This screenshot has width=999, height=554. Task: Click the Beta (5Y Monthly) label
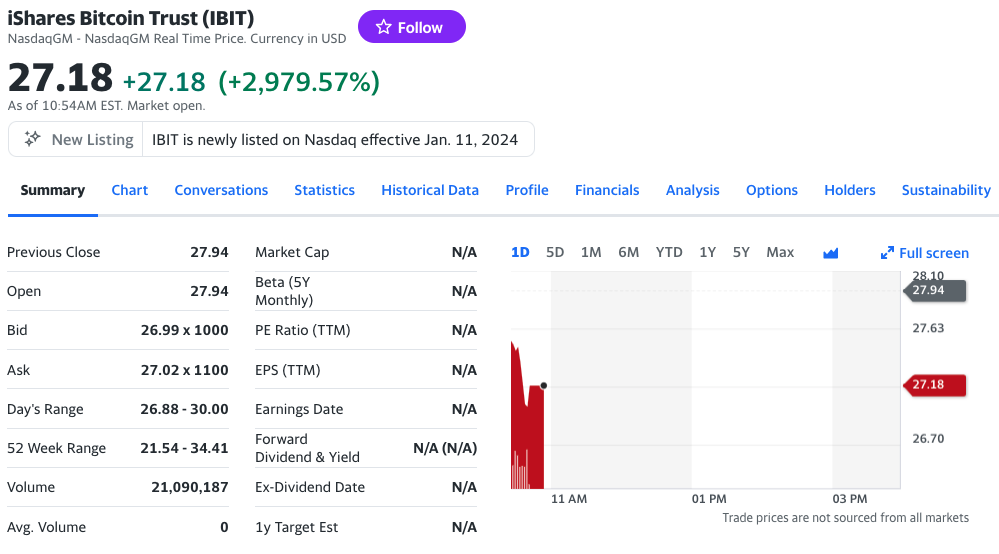[284, 291]
